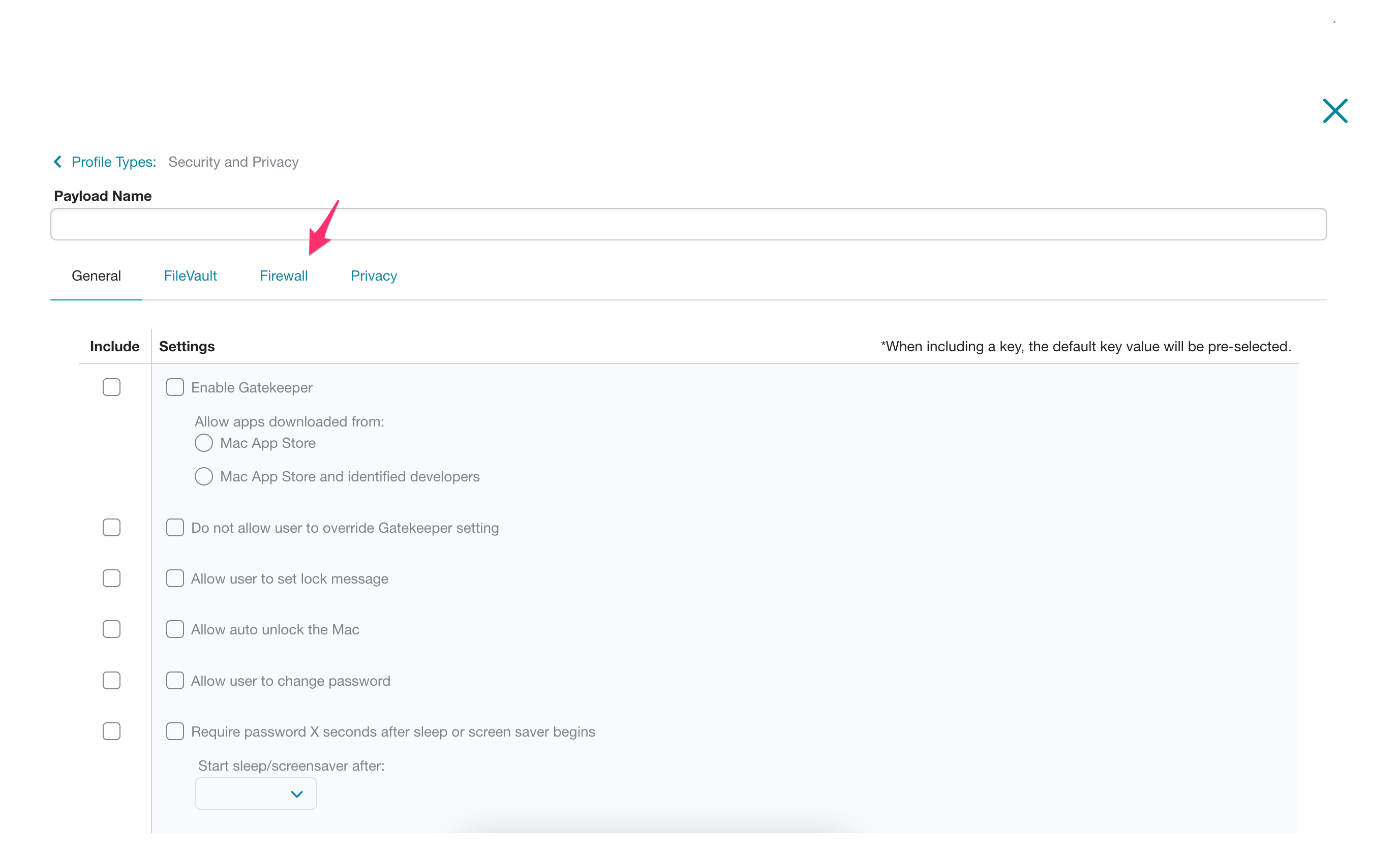Screen dimensions: 1400x854
Task: Select the Mac App Store radio option
Action: tap(203, 443)
